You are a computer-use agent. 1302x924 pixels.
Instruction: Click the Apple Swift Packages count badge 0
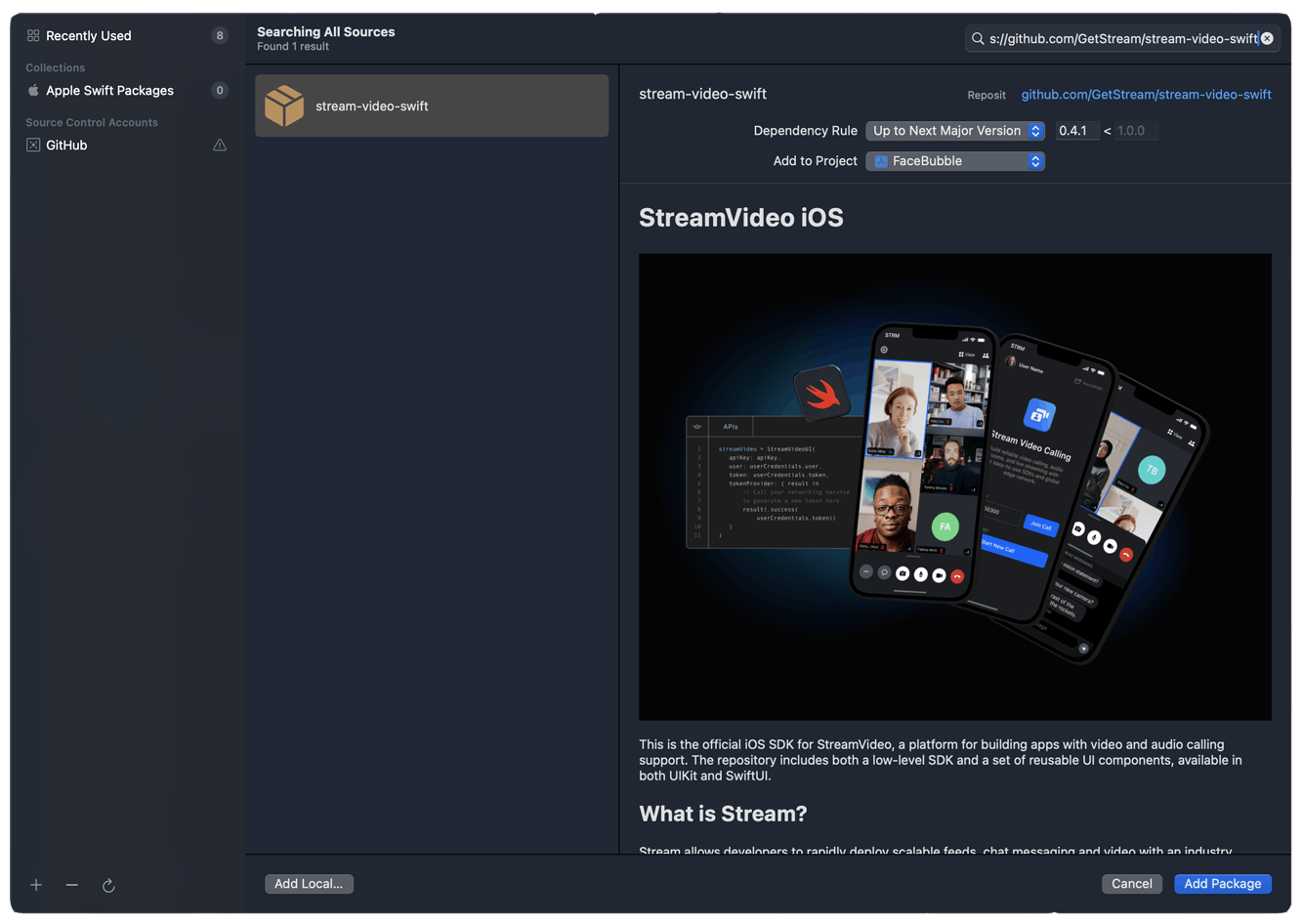pos(220,91)
